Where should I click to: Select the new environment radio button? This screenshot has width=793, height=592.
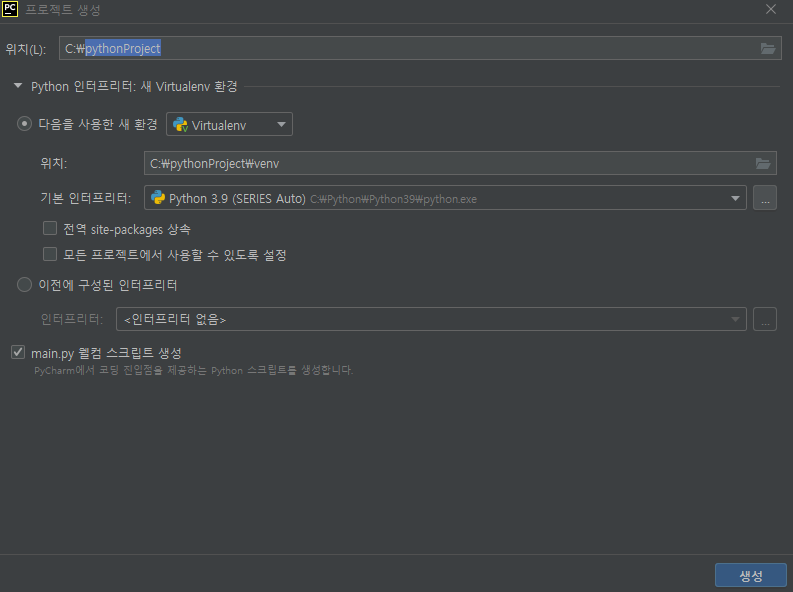pyautogui.click(x=24, y=124)
